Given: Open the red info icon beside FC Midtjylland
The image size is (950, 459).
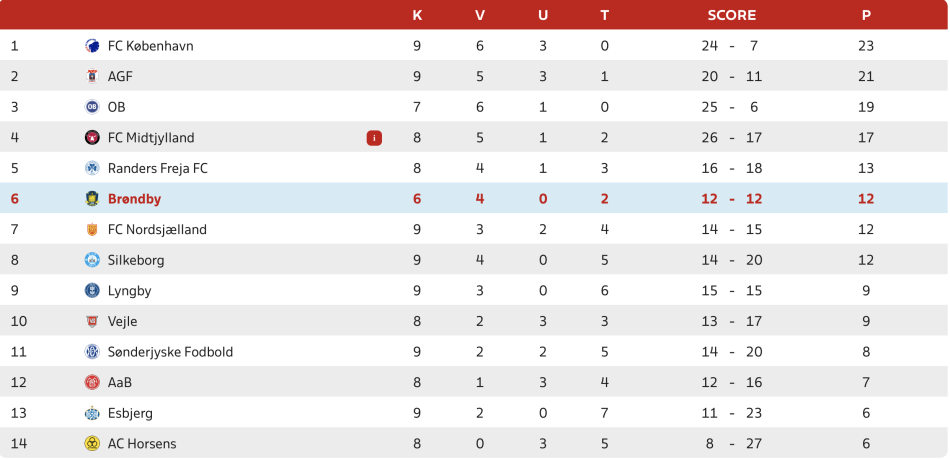Looking at the screenshot, I should pyautogui.click(x=374, y=138).
